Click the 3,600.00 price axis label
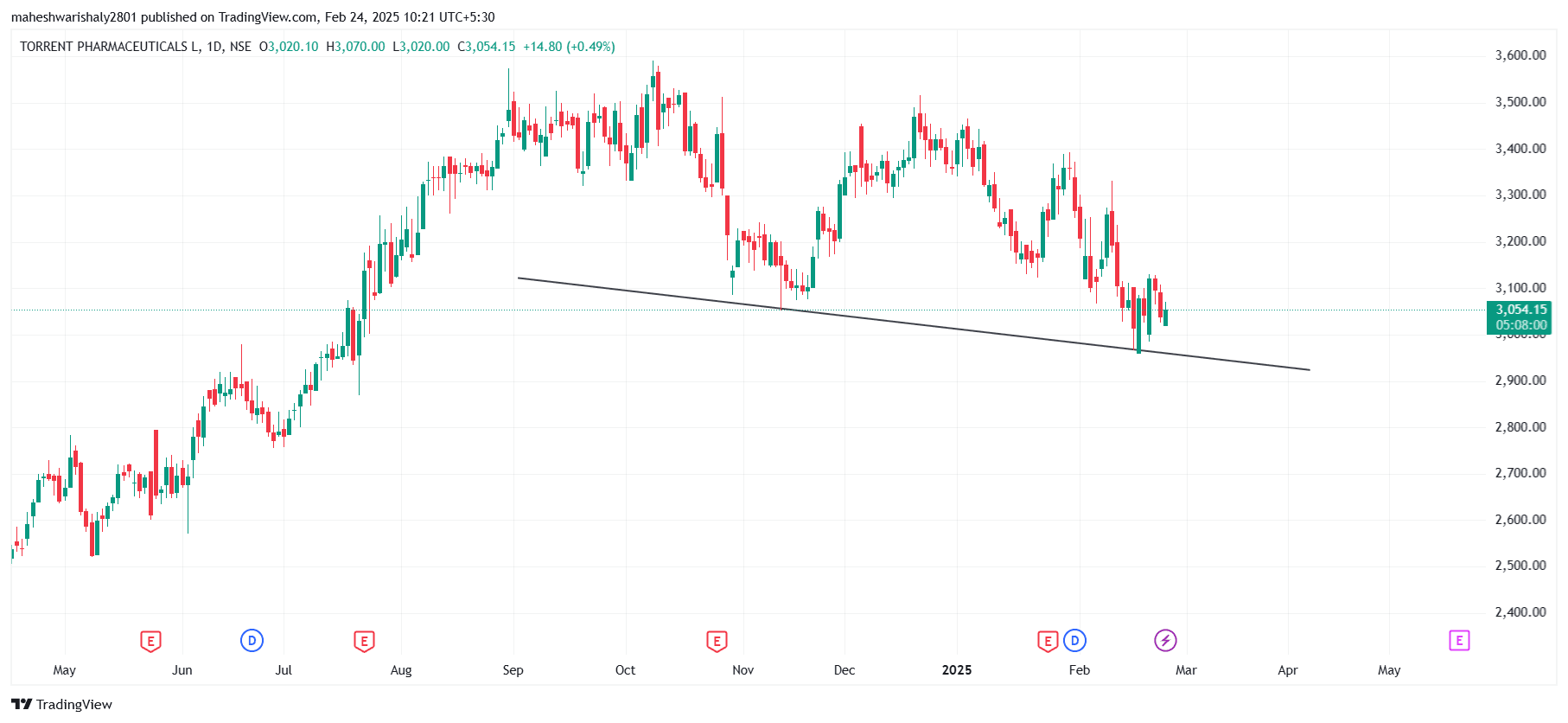This screenshot has height=723, width=1568. click(x=1520, y=55)
